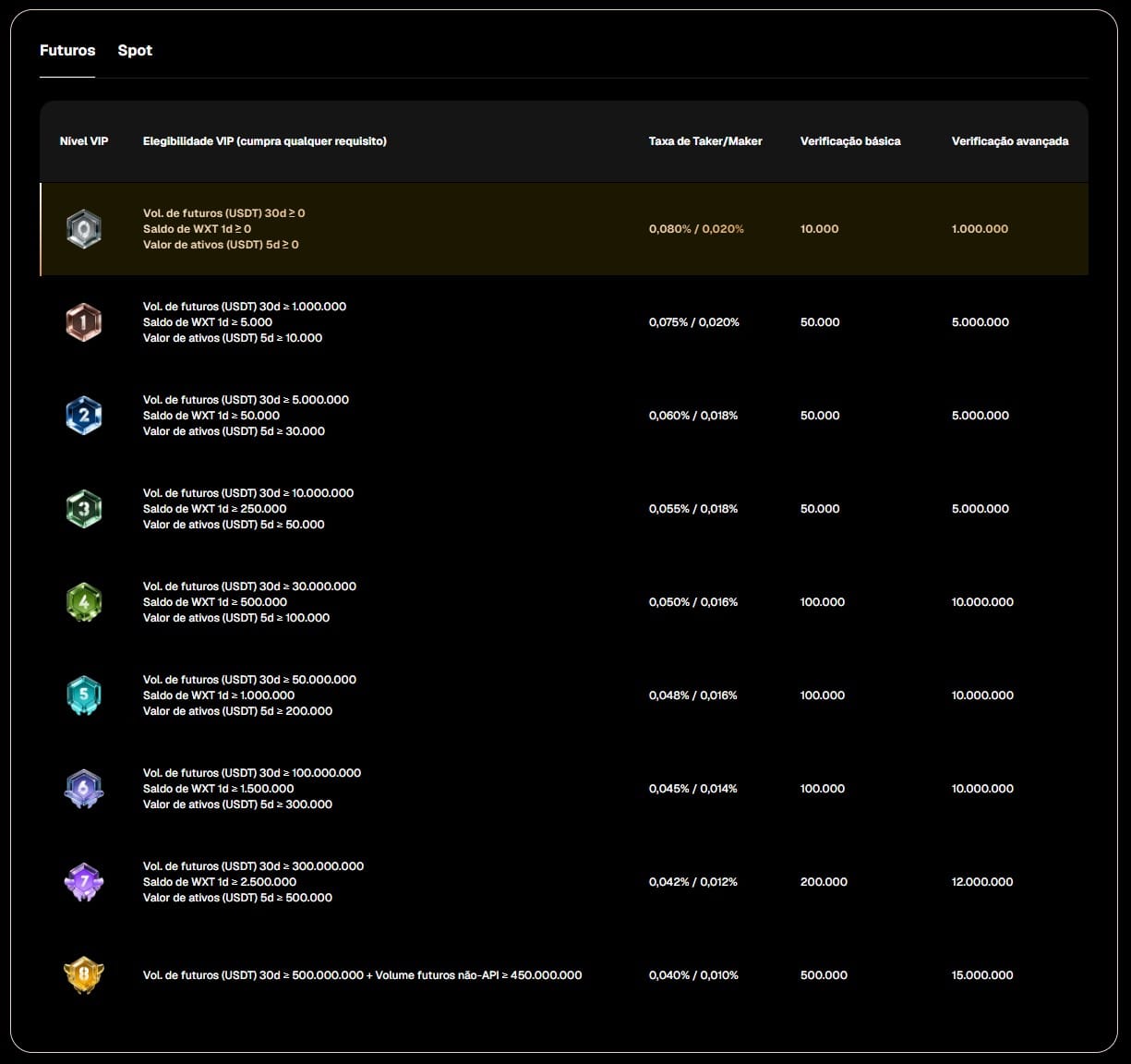Click the VIP 0 silver badge icon
1131x1064 pixels.
84,229
